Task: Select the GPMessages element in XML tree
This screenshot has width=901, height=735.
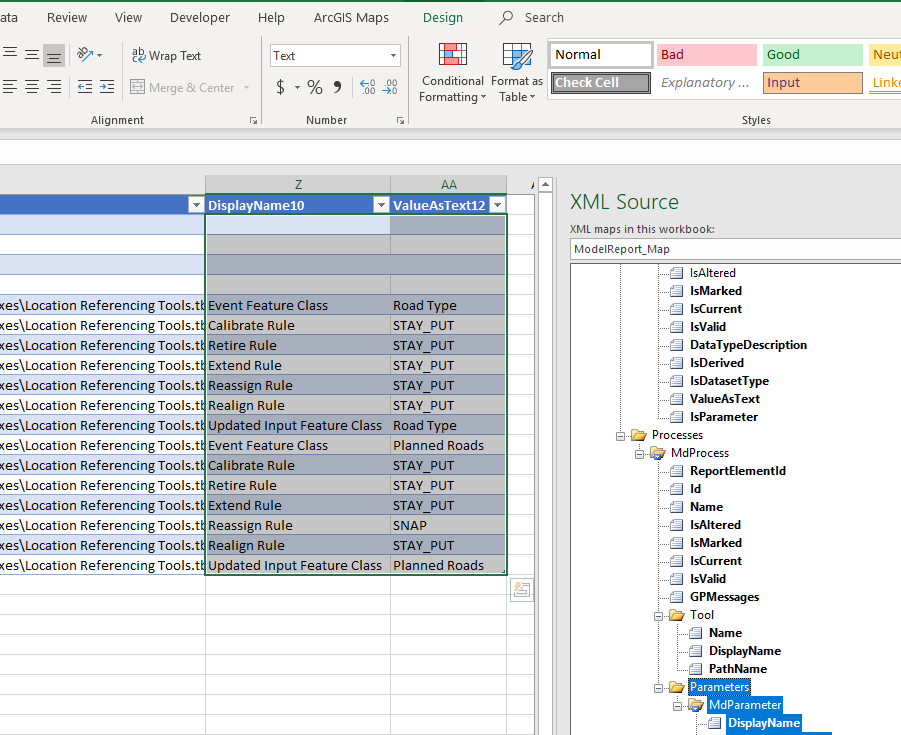Action: pos(724,597)
